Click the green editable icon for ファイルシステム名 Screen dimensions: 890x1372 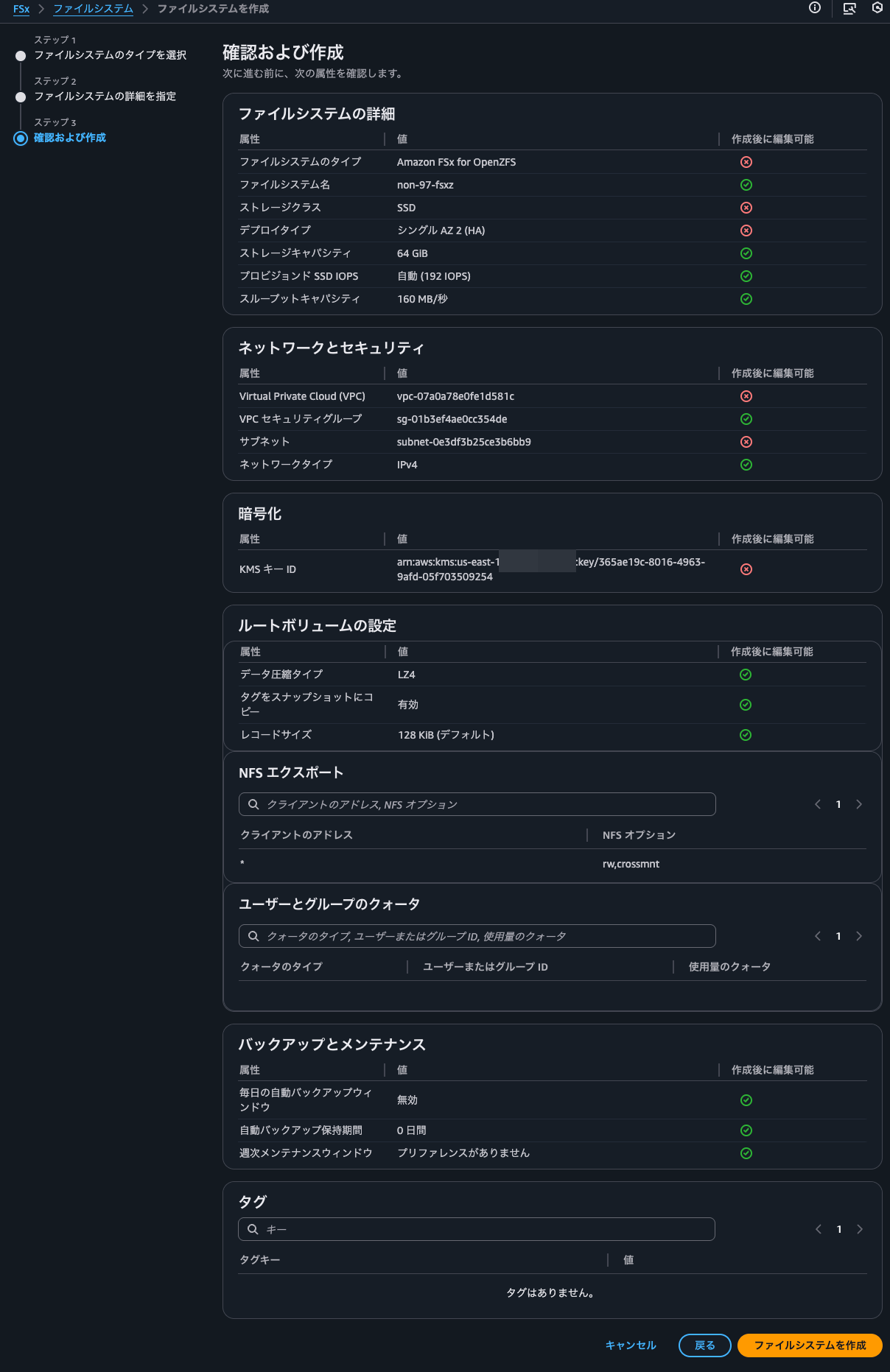[746, 185]
